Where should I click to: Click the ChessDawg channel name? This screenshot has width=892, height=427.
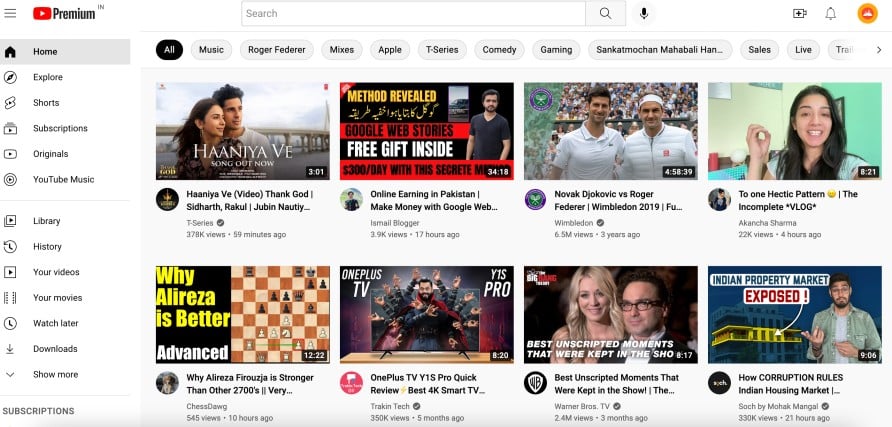207,407
